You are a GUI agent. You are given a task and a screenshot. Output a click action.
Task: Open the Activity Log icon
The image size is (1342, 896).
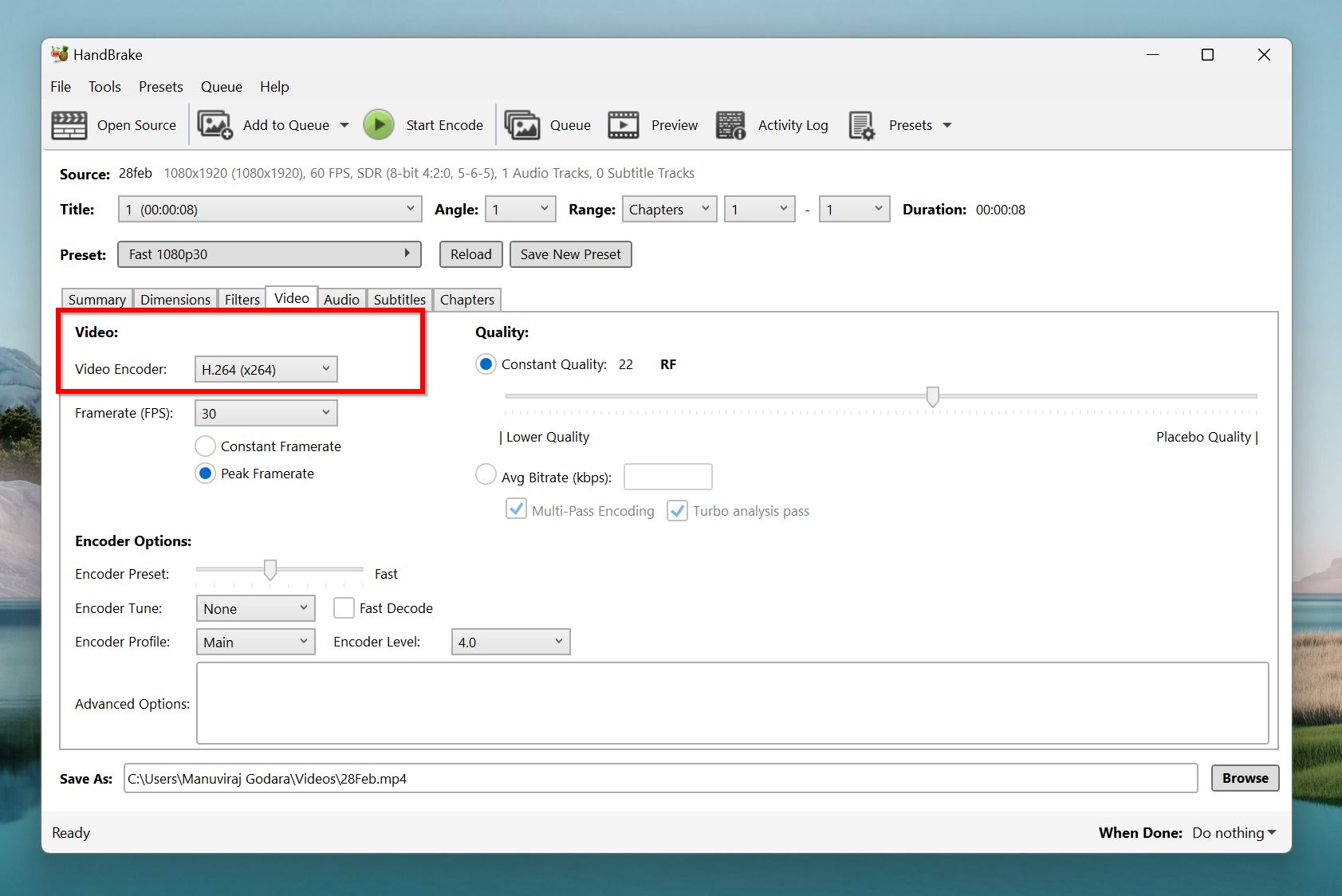pyautogui.click(x=730, y=125)
